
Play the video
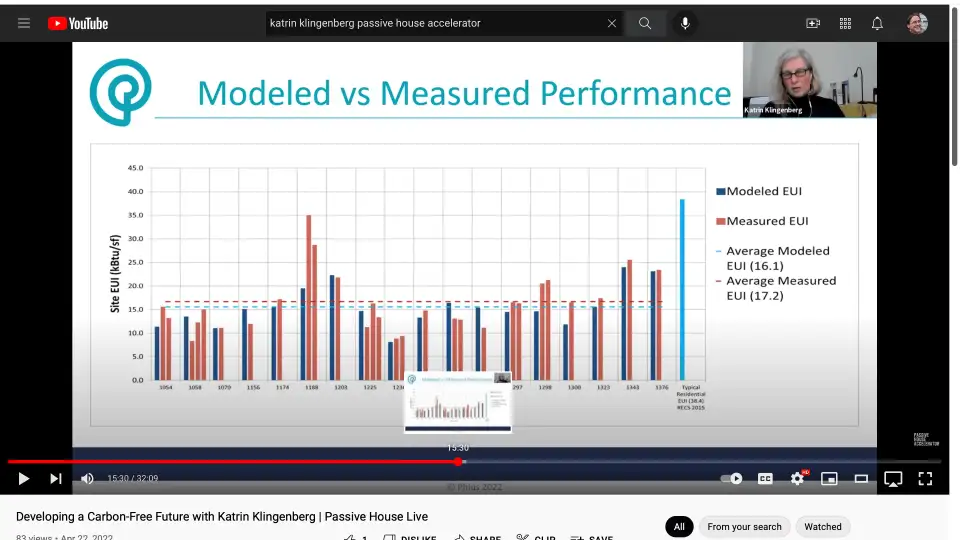24,479
